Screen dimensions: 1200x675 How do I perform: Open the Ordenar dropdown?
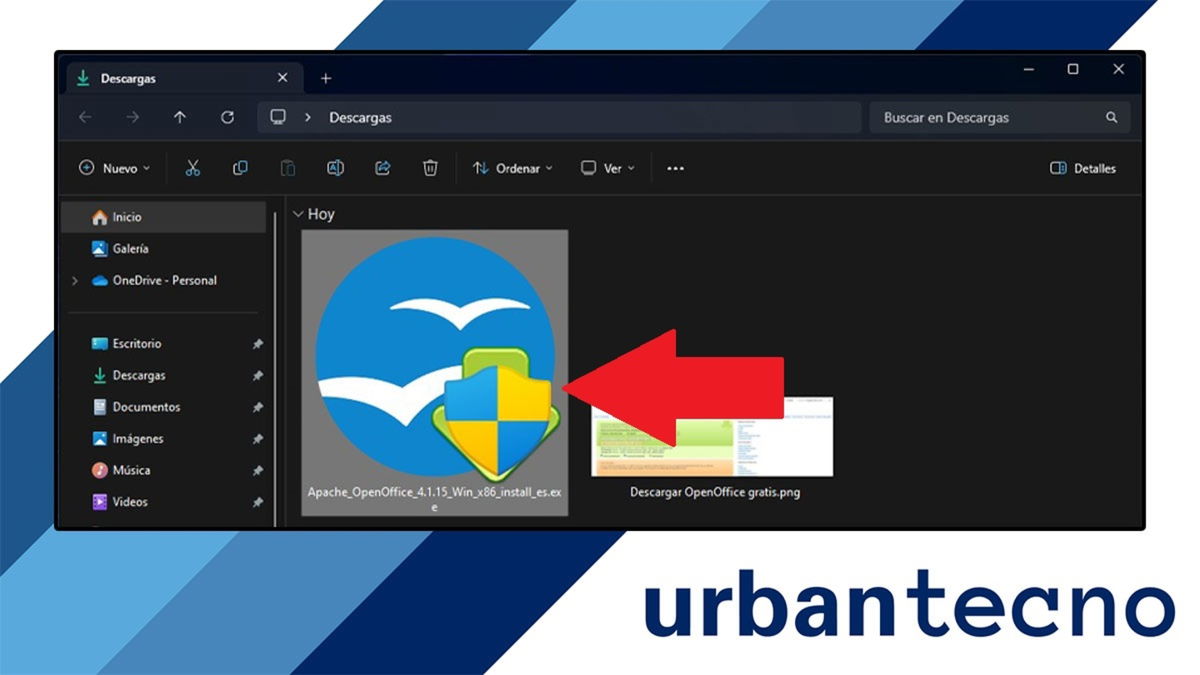tap(511, 167)
